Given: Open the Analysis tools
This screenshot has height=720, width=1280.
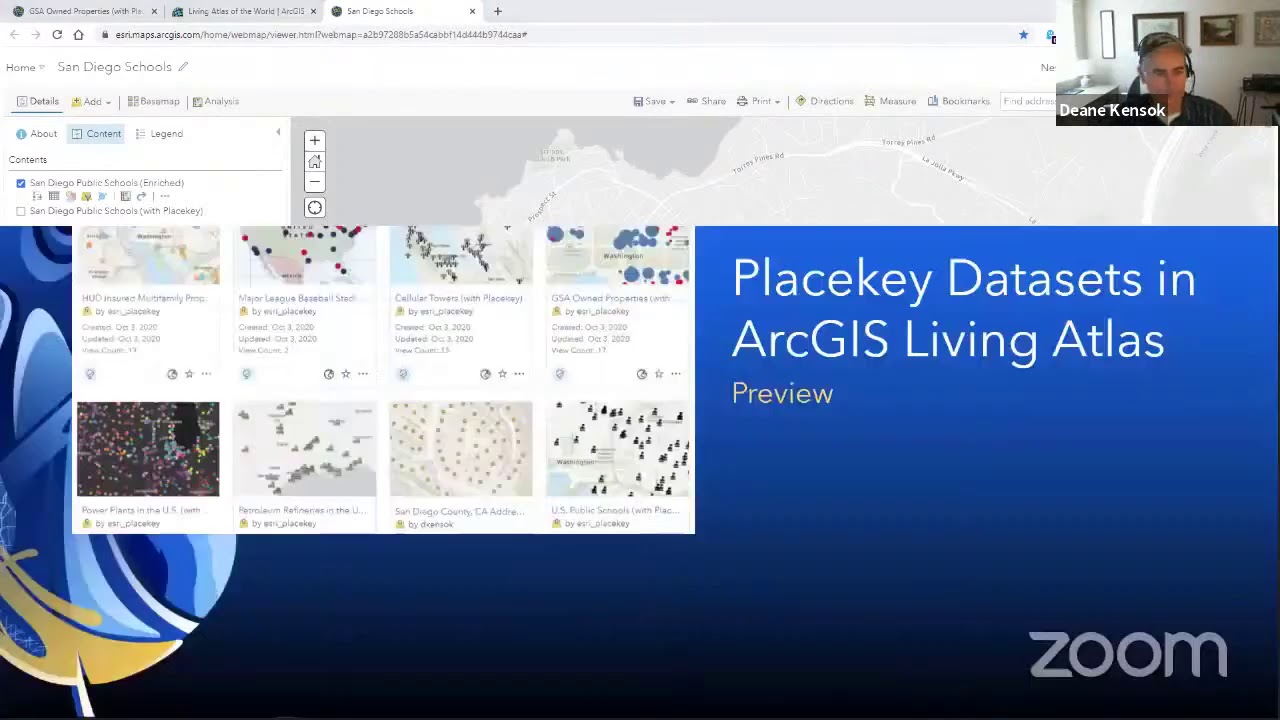Looking at the screenshot, I should tap(215, 101).
